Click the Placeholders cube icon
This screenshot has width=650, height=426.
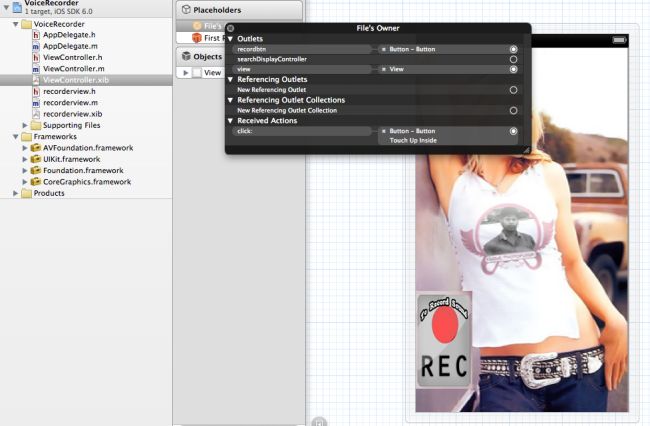[x=186, y=10]
